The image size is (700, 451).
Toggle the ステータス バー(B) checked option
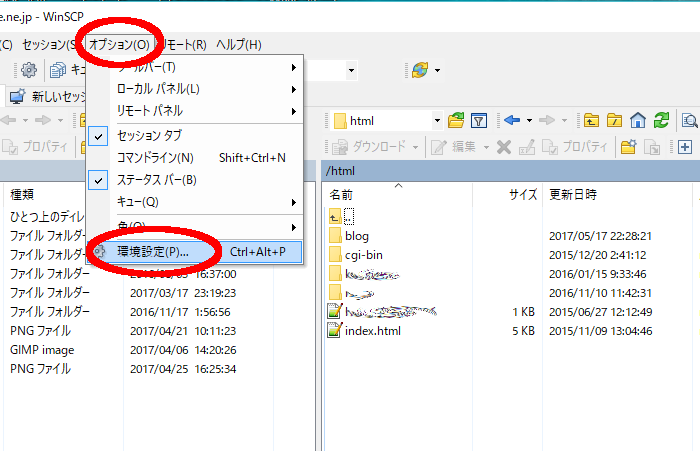coord(156,180)
